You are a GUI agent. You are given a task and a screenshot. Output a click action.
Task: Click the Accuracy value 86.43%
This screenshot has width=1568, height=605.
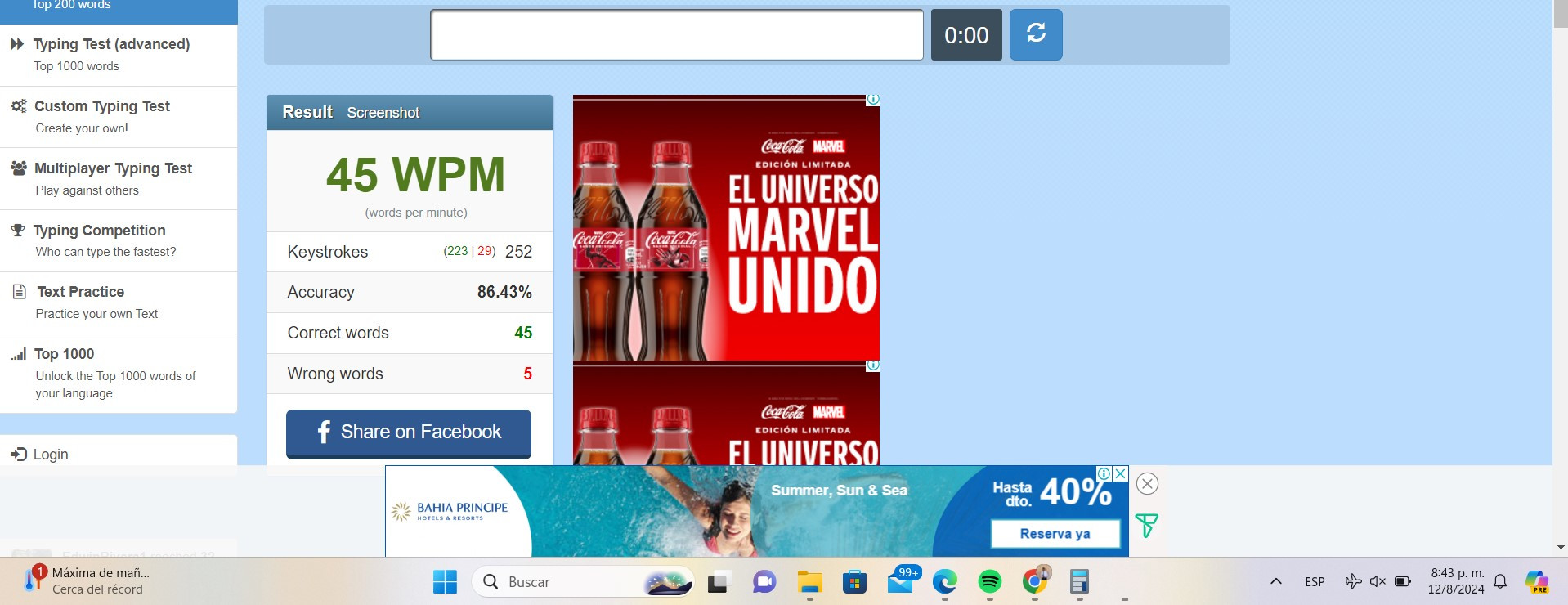pyautogui.click(x=504, y=292)
